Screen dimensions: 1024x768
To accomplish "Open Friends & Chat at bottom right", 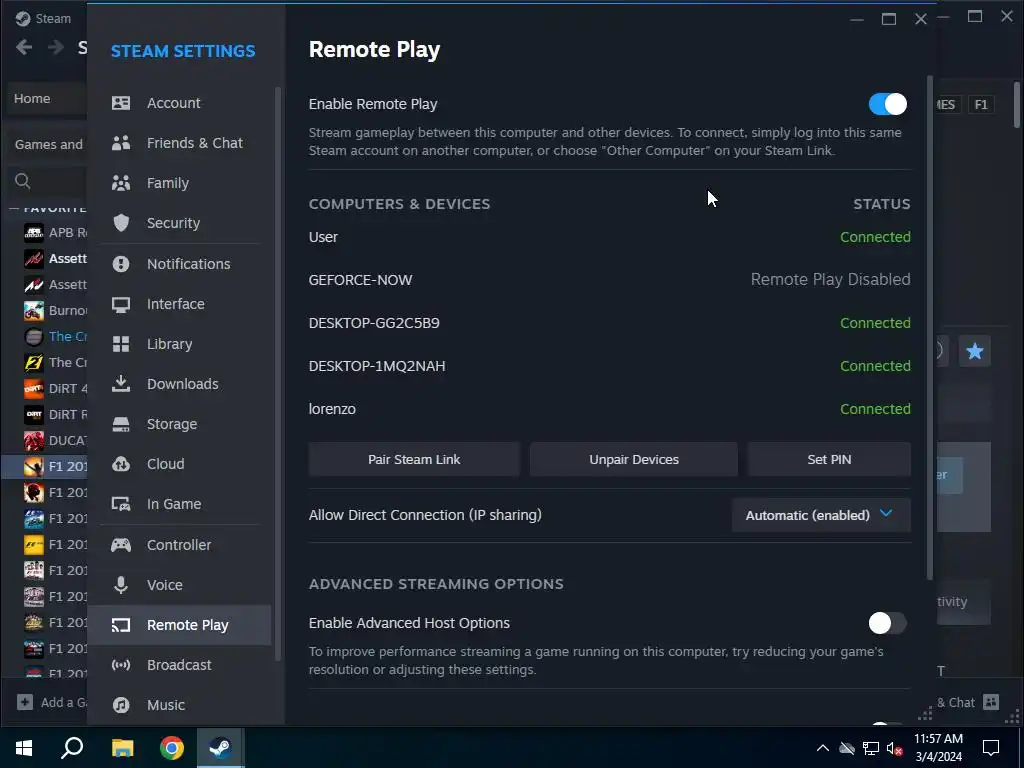I will 967,703.
